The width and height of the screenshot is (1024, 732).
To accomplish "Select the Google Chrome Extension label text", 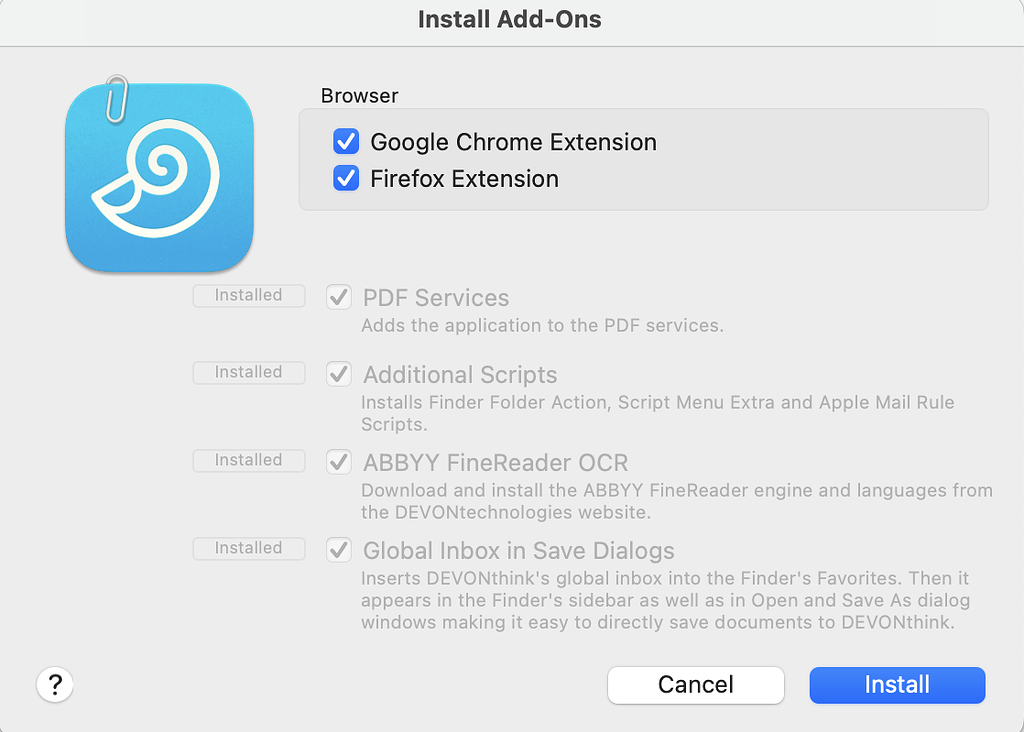I will tap(513, 142).
